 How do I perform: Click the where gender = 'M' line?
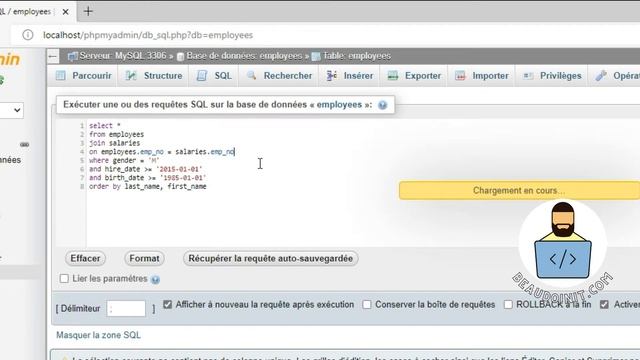124,160
